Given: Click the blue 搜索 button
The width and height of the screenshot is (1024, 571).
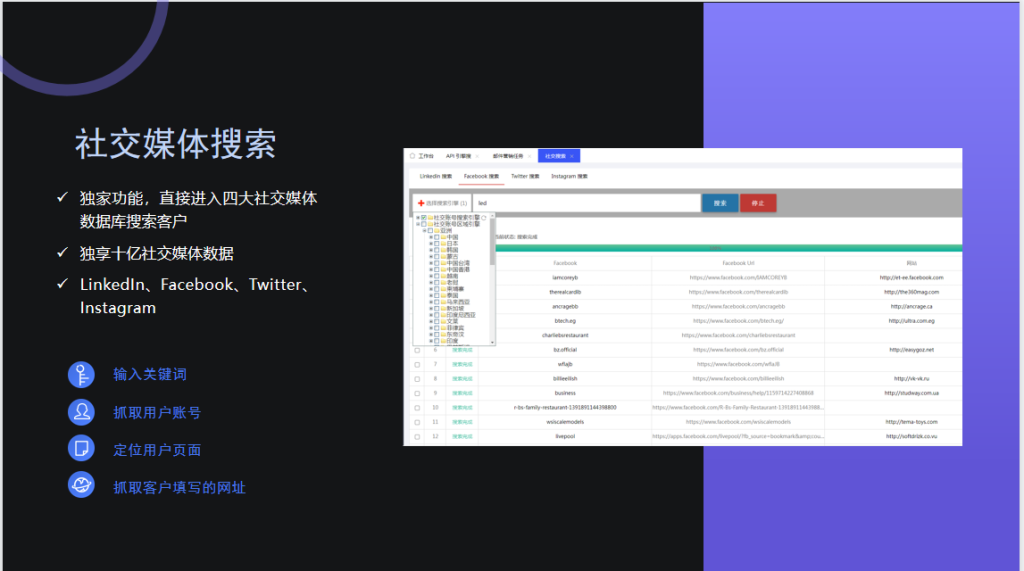Looking at the screenshot, I should (x=719, y=203).
